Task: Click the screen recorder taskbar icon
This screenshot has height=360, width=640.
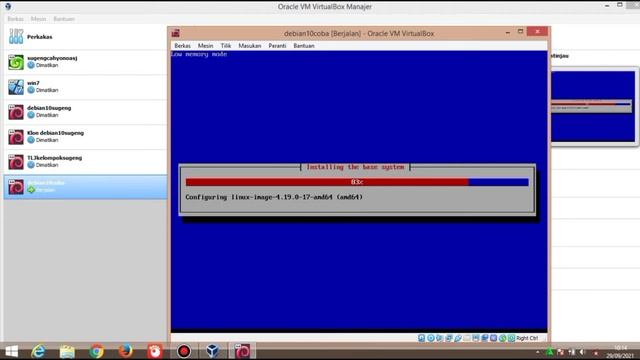Action: [184, 351]
